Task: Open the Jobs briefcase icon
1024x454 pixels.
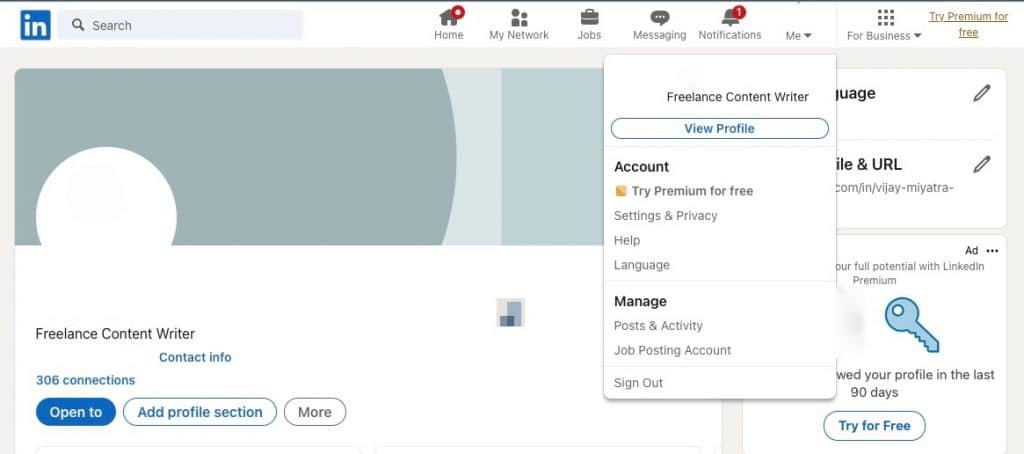Action: click(x=589, y=18)
